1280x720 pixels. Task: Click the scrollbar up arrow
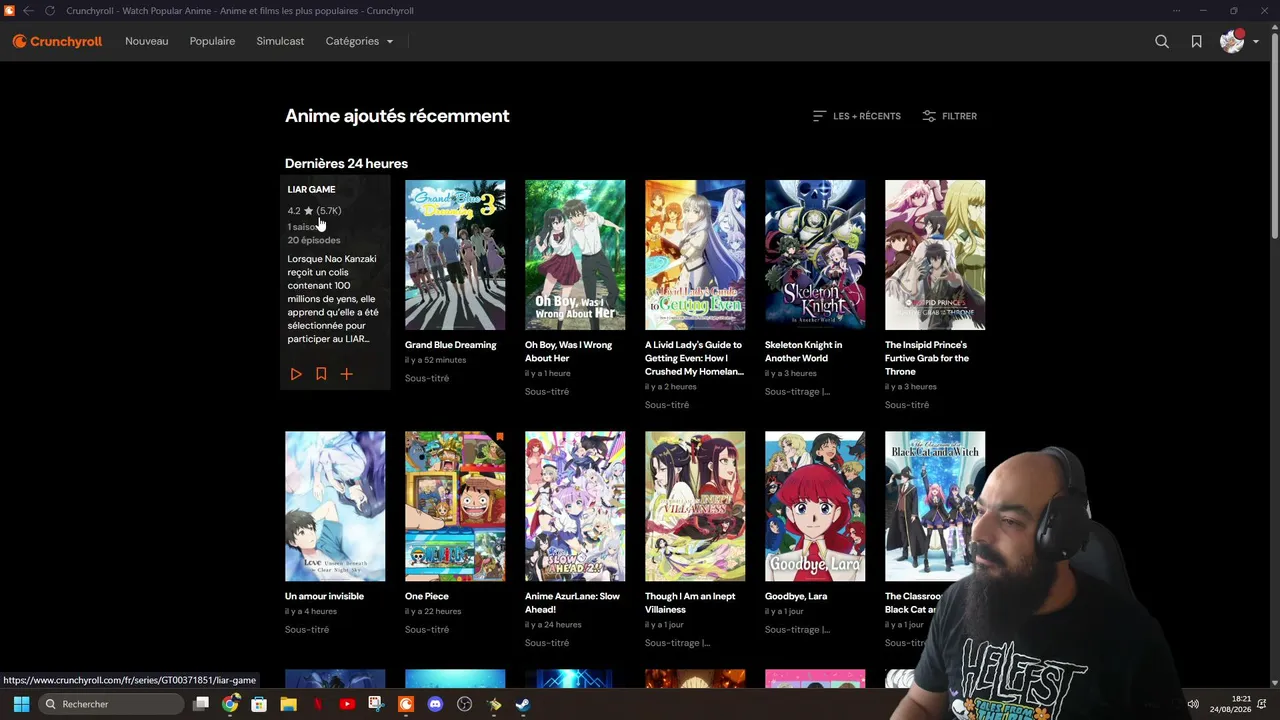1274,27
